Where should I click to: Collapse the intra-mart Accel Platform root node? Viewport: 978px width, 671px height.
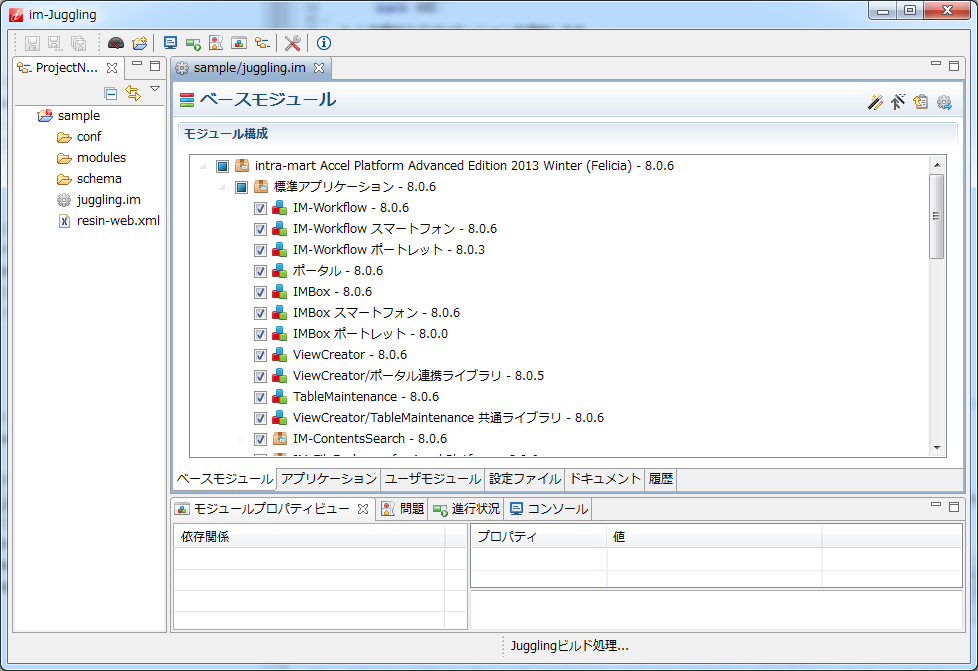pyautogui.click(x=203, y=166)
